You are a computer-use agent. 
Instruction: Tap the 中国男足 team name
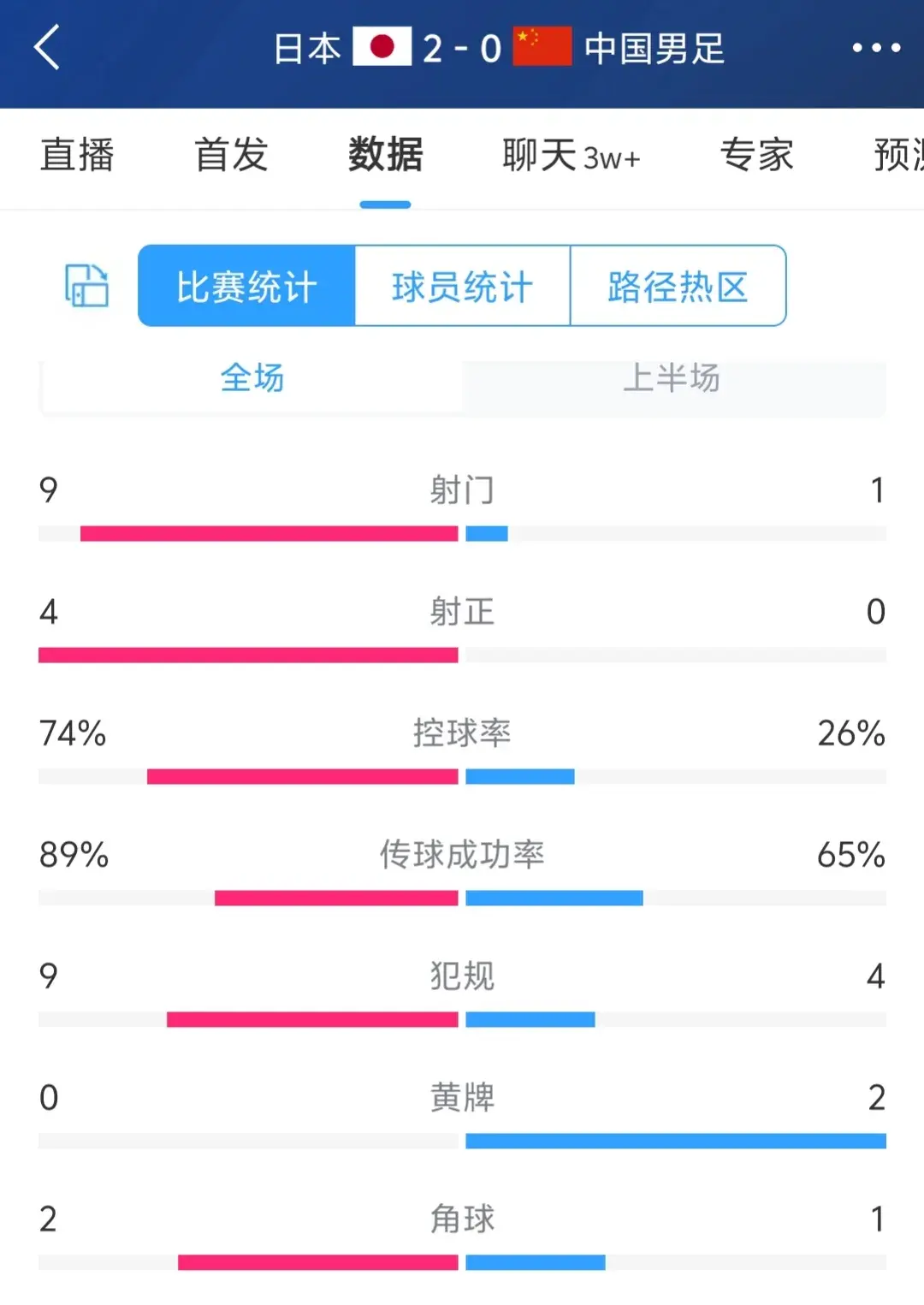[x=654, y=49]
